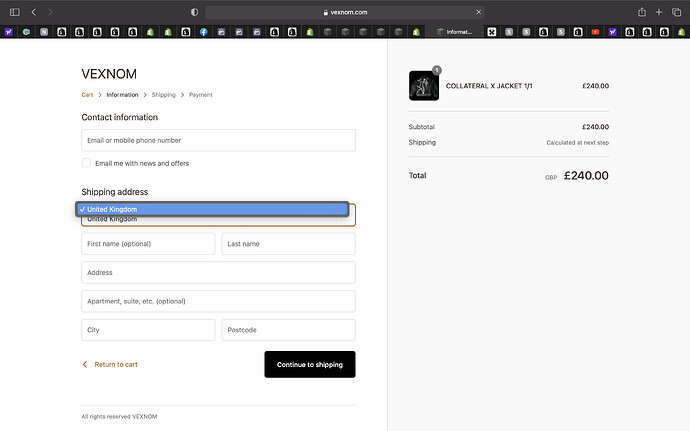690x431 pixels.
Task: Click the jacket item price £240.00
Action: click(x=595, y=86)
